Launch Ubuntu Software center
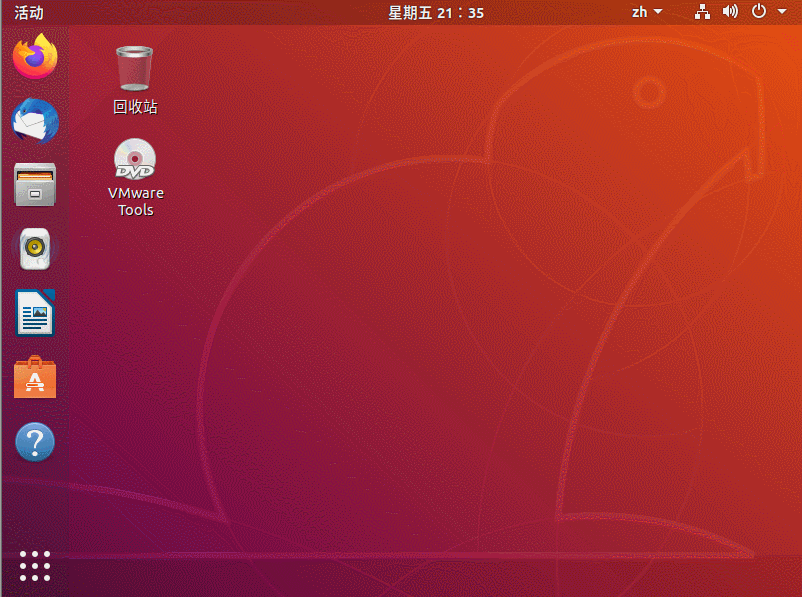802x597 pixels. click(34, 377)
